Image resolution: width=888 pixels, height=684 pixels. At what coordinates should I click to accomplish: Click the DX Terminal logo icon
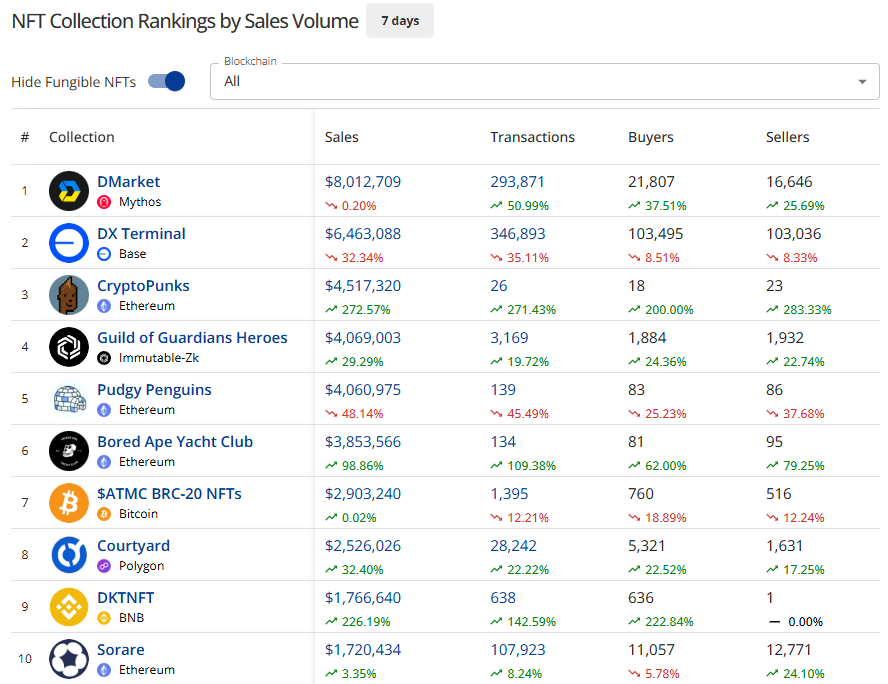pyautogui.click(x=69, y=243)
